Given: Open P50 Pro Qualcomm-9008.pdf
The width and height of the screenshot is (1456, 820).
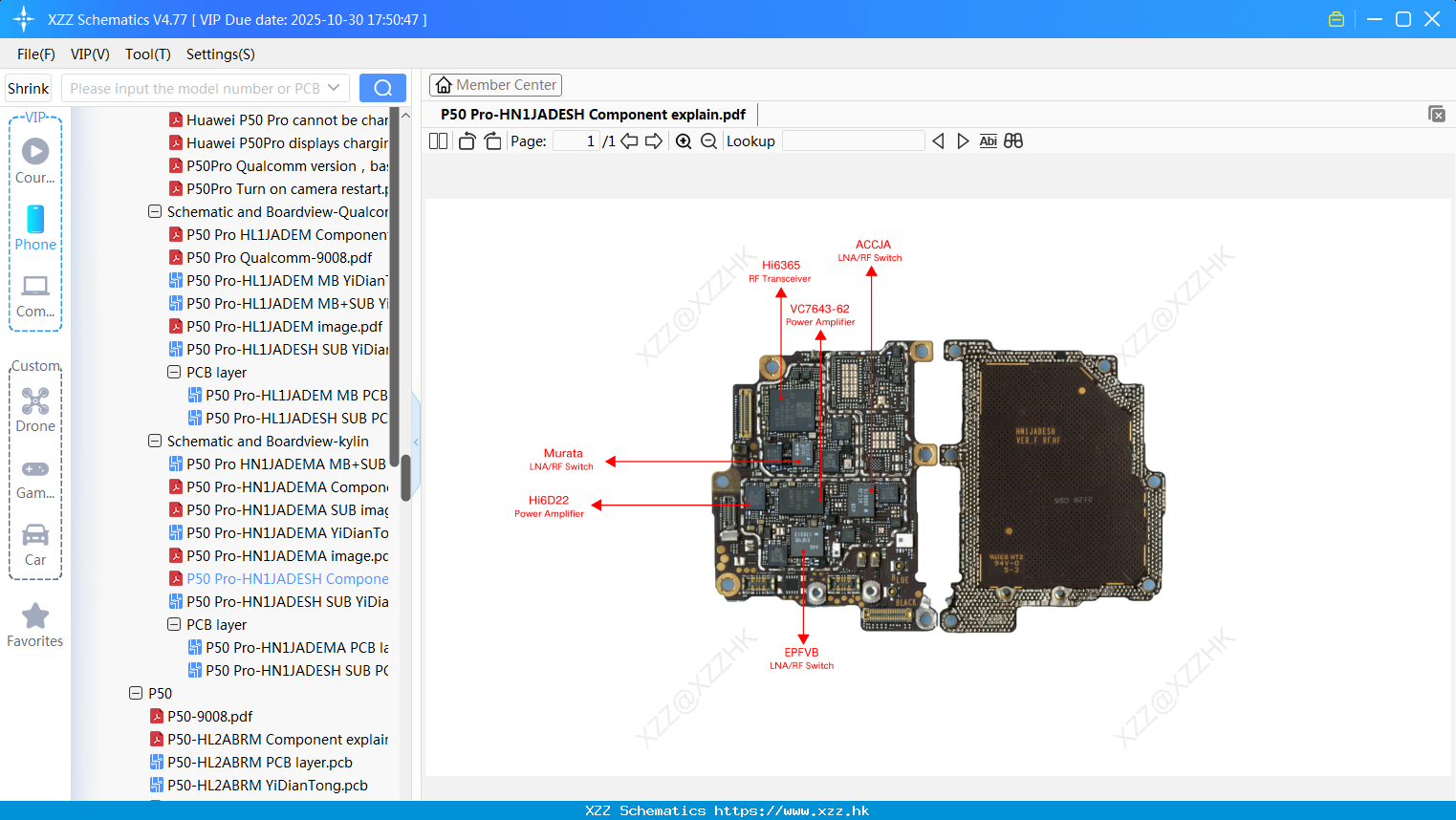Looking at the screenshot, I should coord(271,257).
